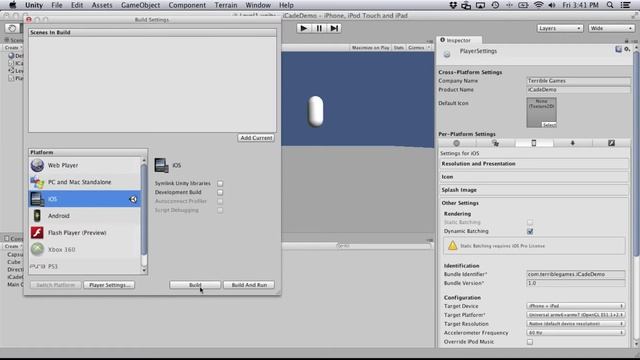Viewport: 640px width, 360px height.
Task: Click the Company Name field
Action: pyautogui.click(x=578, y=81)
